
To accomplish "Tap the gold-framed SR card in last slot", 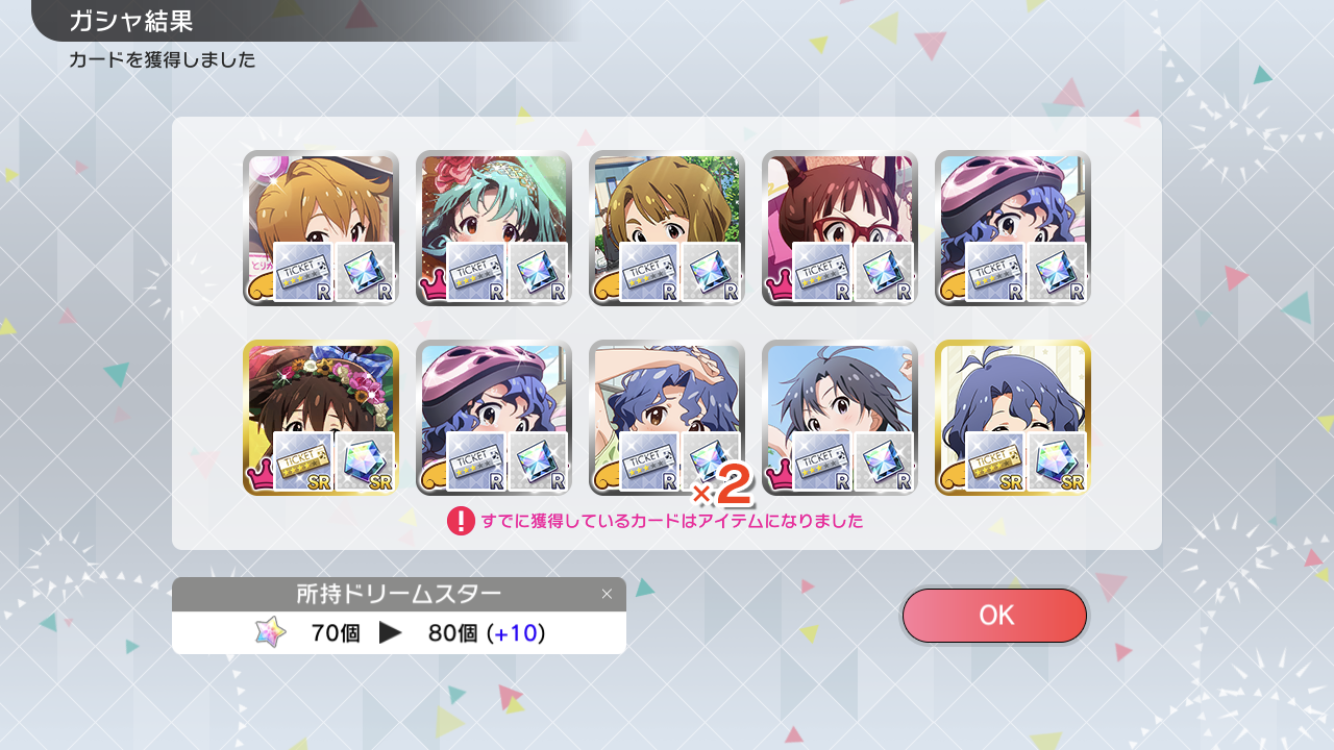I will click(1013, 418).
